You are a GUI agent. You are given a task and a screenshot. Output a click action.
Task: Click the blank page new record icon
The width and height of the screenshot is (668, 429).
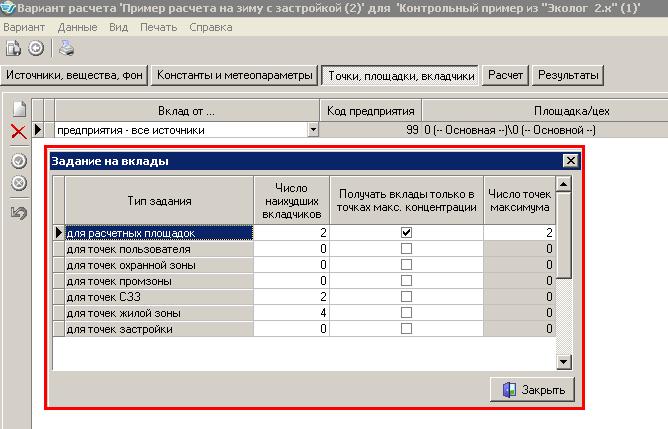pyautogui.click(x=18, y=109)
